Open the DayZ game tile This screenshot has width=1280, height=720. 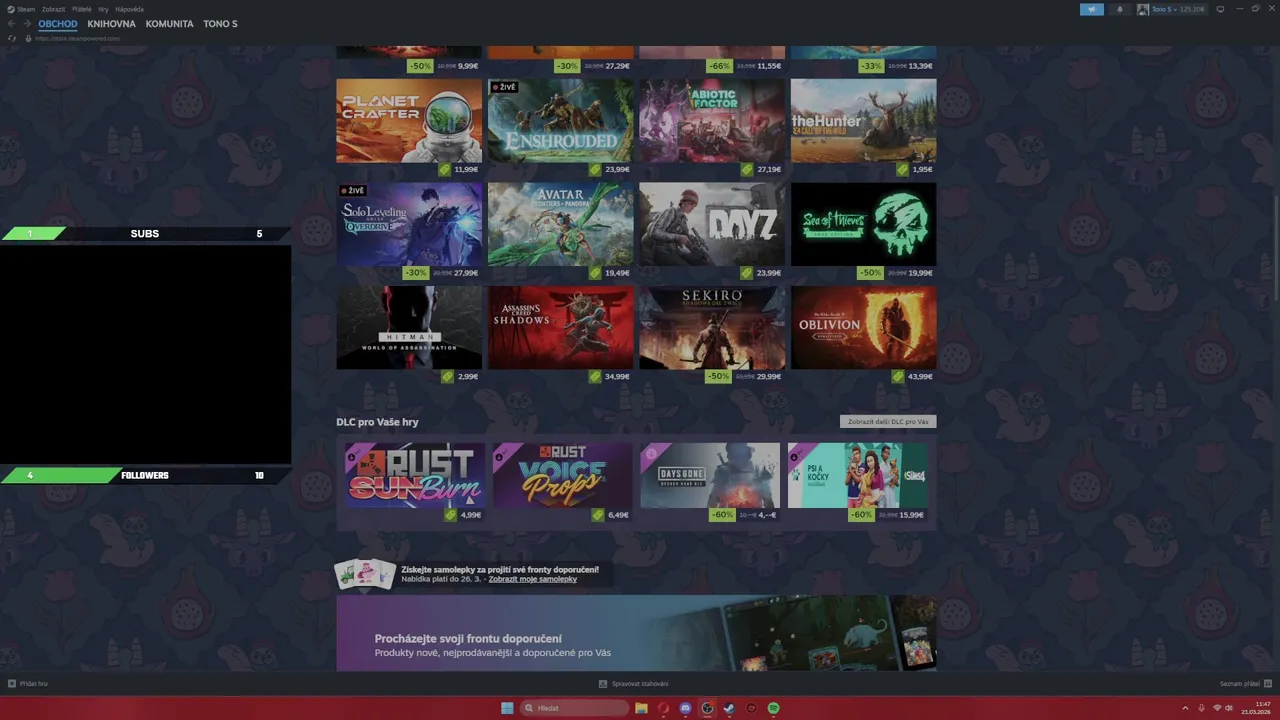(712, 224)
